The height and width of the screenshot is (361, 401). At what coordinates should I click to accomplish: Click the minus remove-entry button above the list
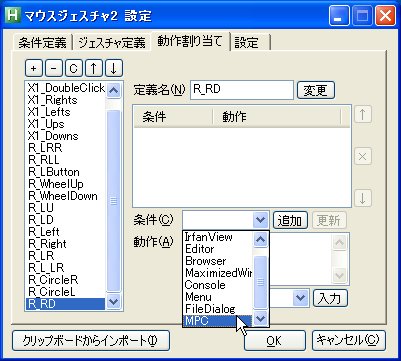[x=54, y=69]
